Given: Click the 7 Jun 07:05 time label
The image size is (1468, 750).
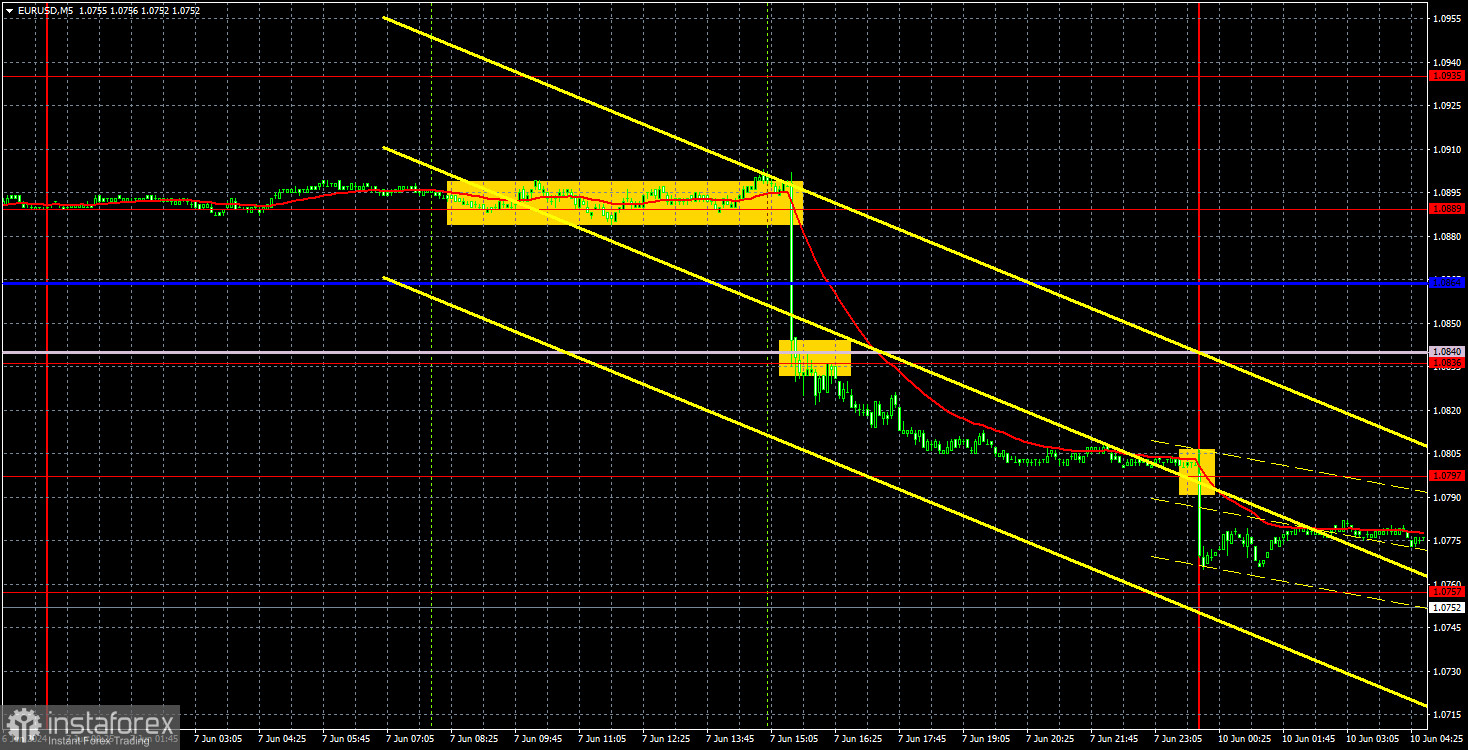Looking at the screenshot, I should [x=409, y=739].
